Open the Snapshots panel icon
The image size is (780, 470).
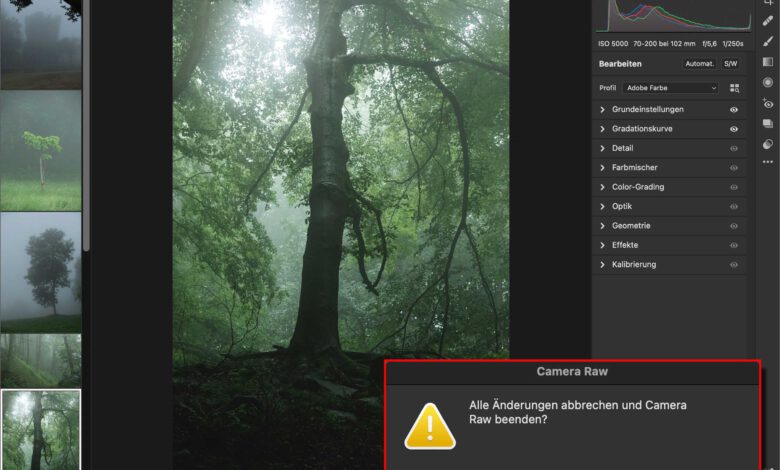tap(768, 123)
